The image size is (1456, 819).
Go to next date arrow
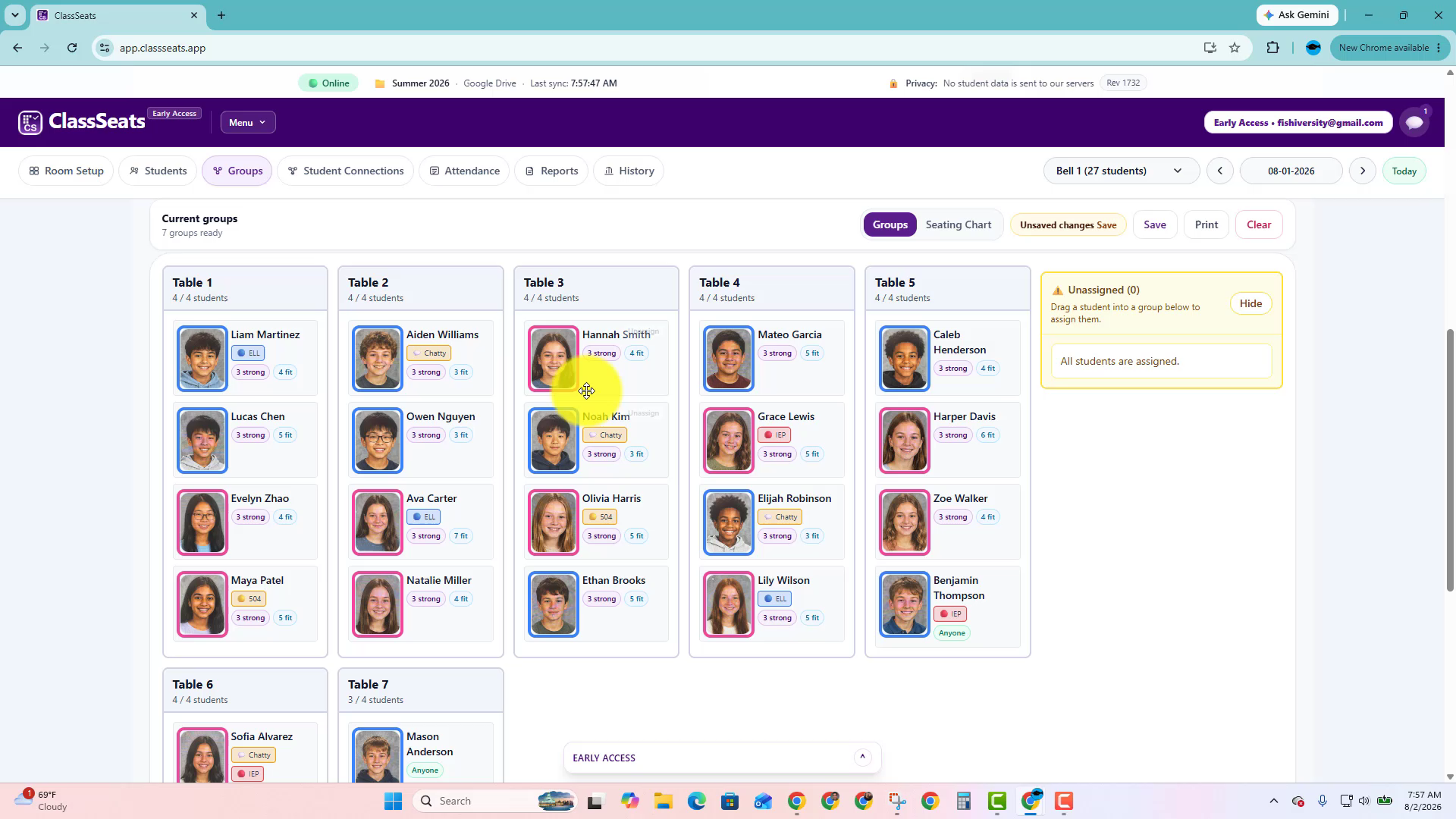[1363, 171]
